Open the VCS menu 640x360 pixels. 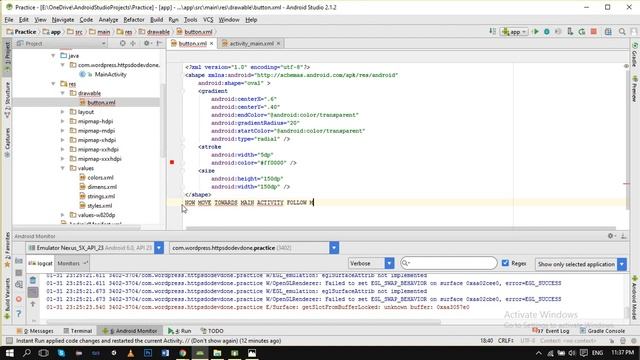[208, 20]
